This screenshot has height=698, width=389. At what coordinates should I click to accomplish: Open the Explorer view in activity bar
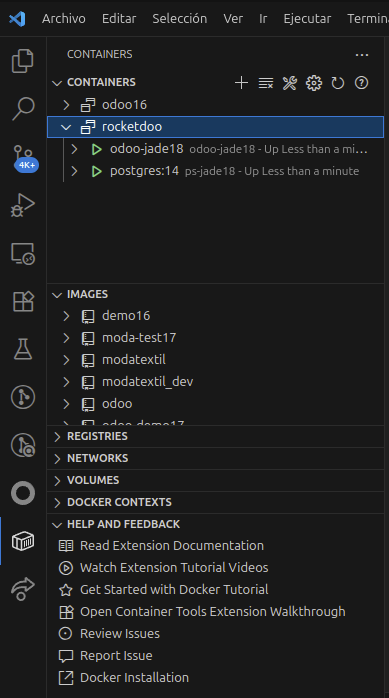pyautogui.click(x=23, y=61)
